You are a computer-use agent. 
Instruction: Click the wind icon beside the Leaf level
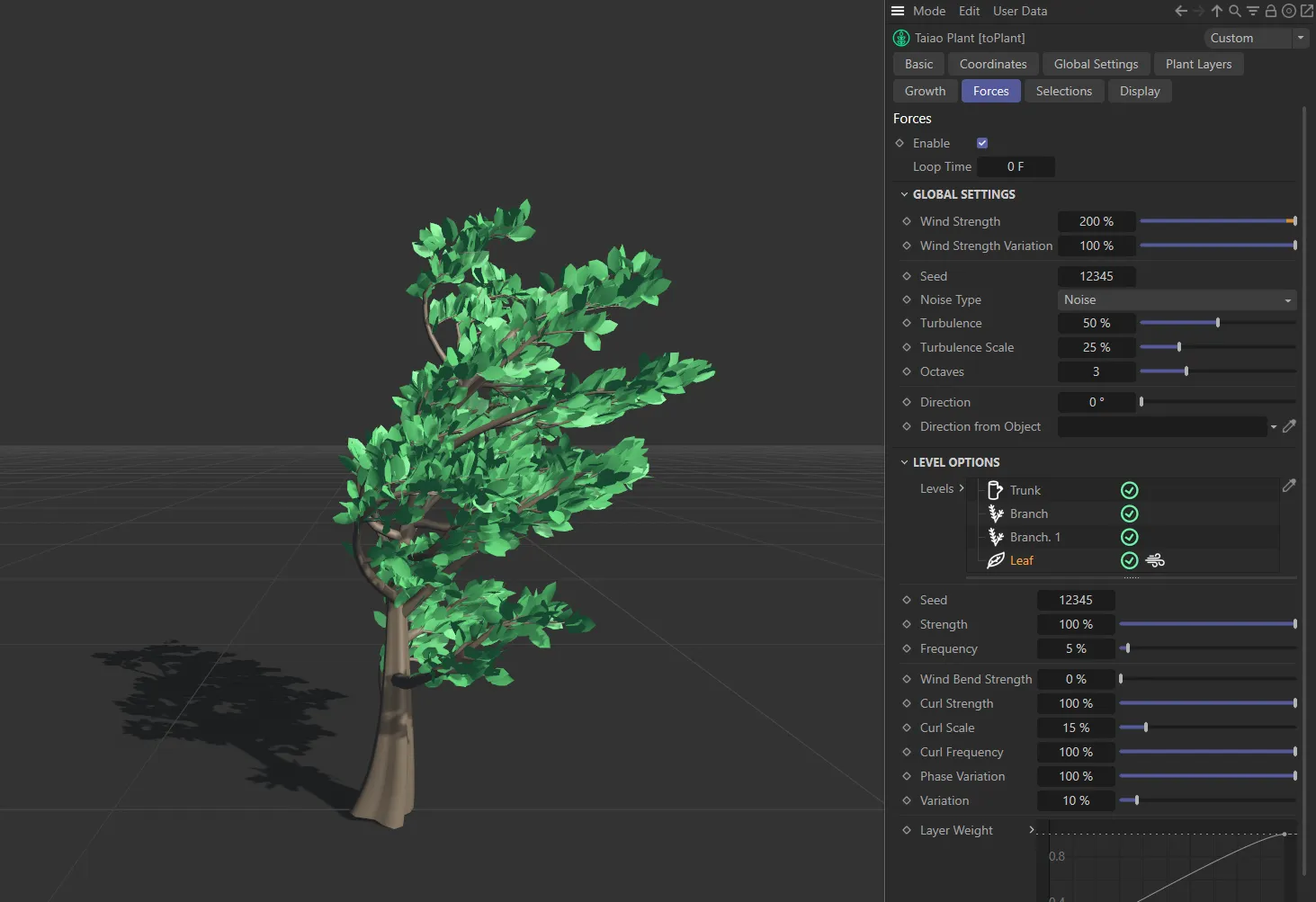[1155, 559]
